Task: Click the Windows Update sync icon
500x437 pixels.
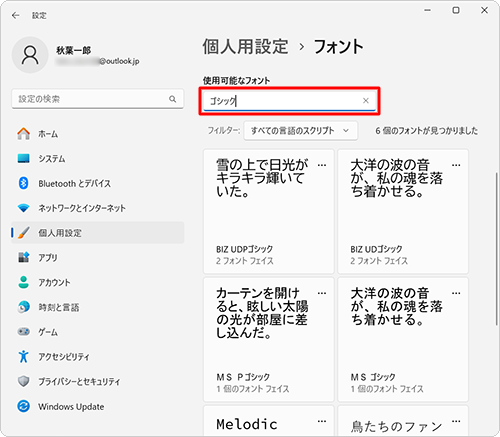Action: (x=23, y=406)
